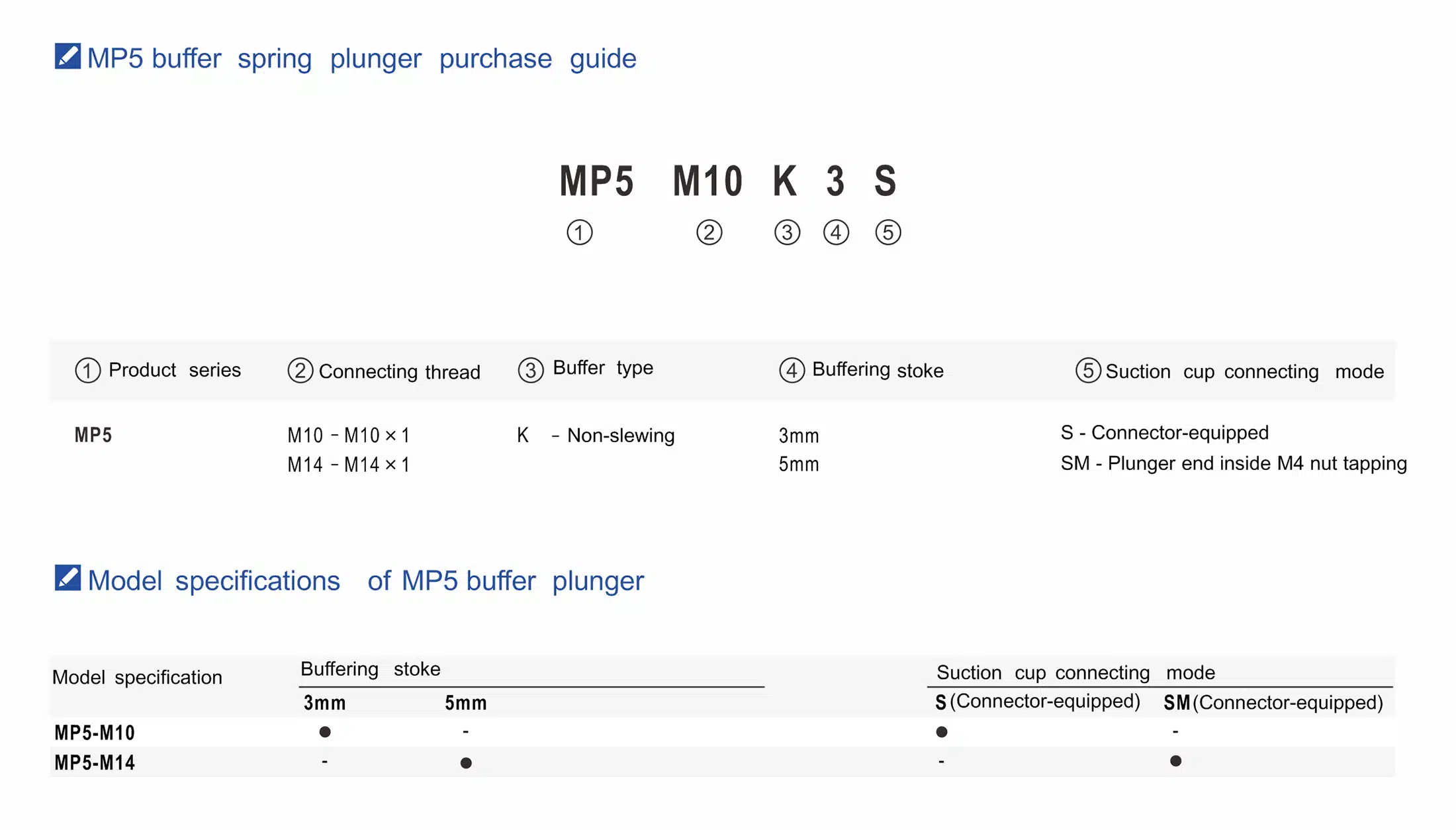This screenshot has height=830, width=1456.
Task: Select the MP5-M10 model row label
Action: [95, 733]
